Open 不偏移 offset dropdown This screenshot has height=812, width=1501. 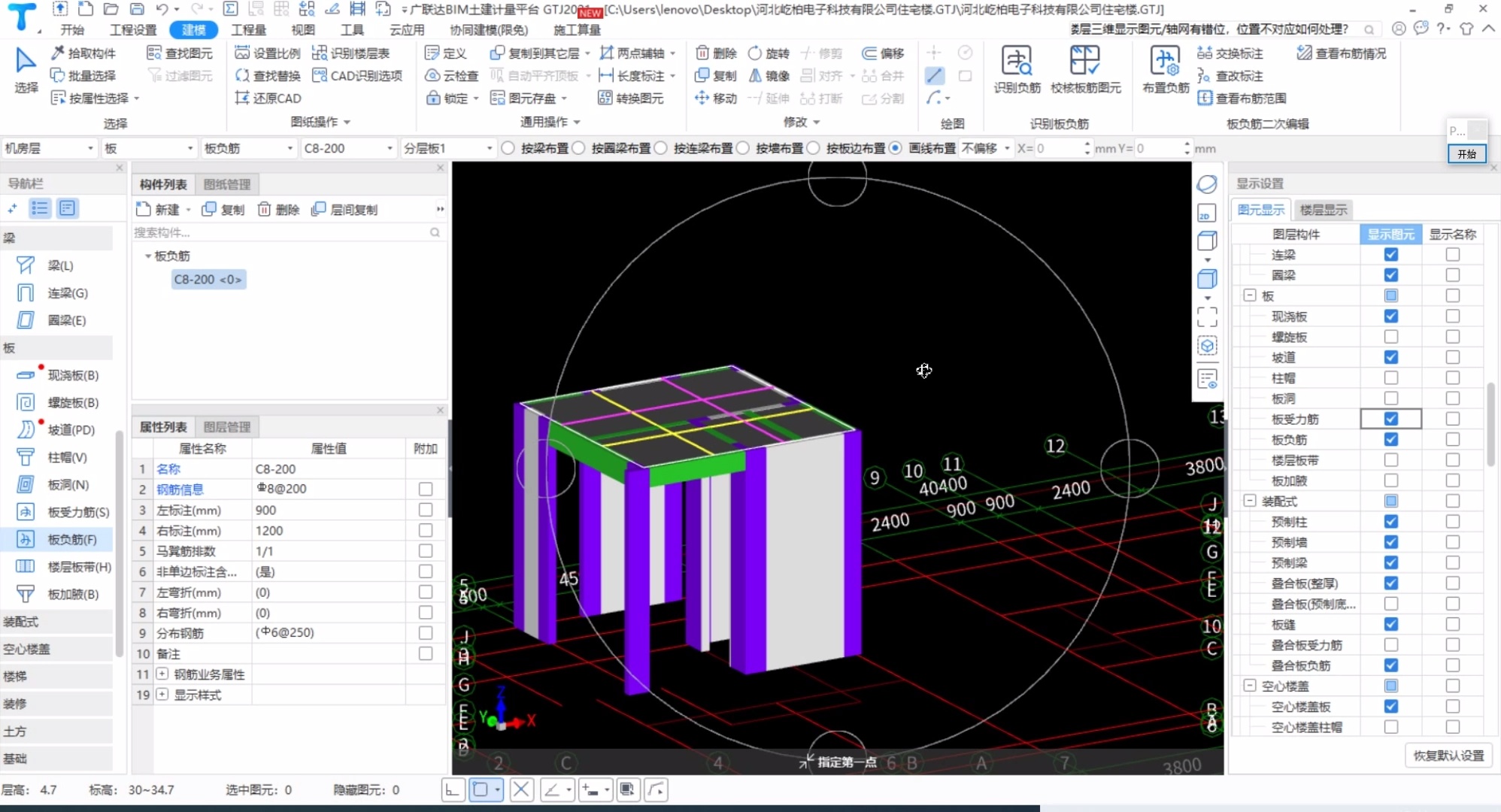coord(986,148)
